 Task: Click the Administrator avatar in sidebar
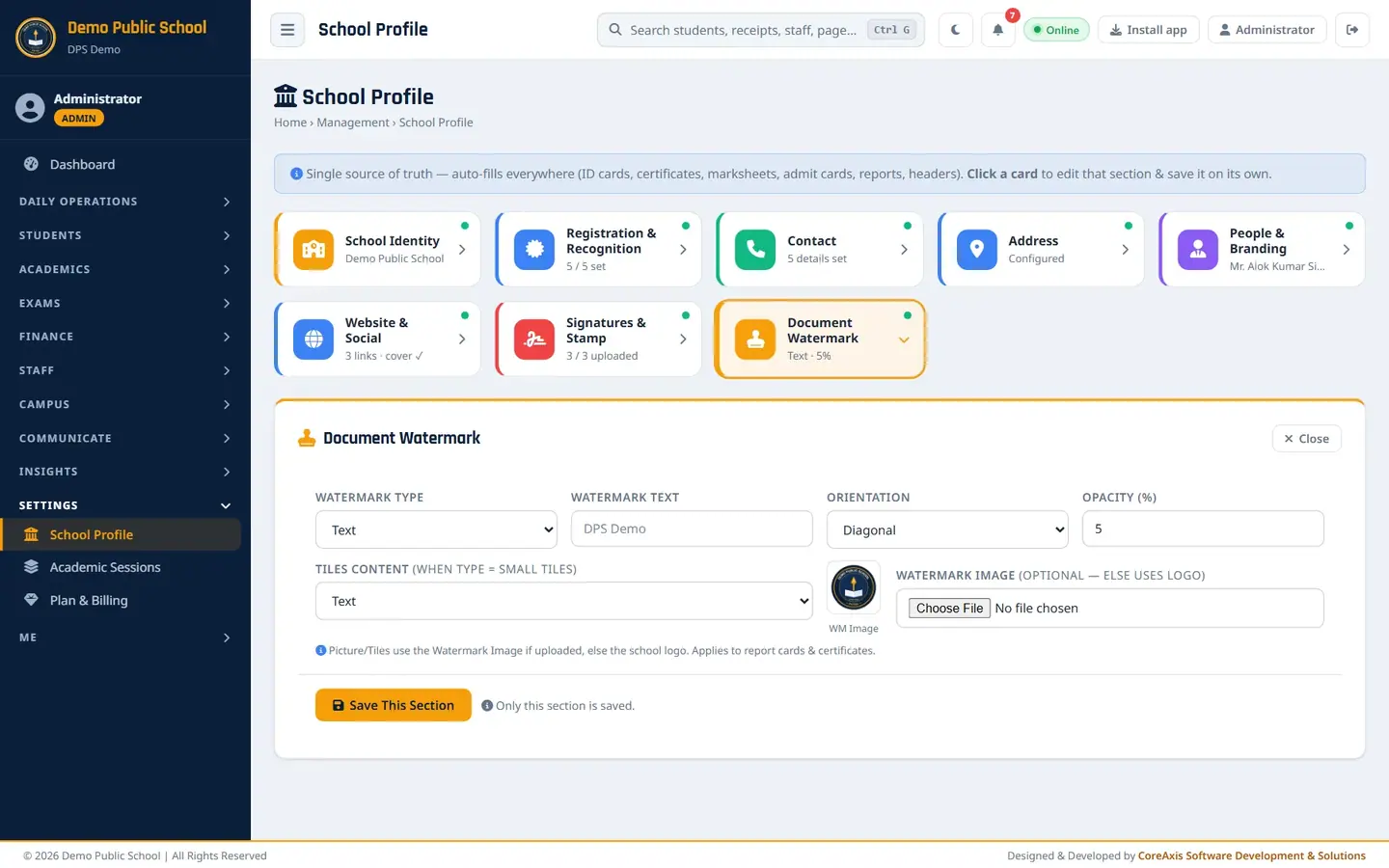[x=30, y=108]
